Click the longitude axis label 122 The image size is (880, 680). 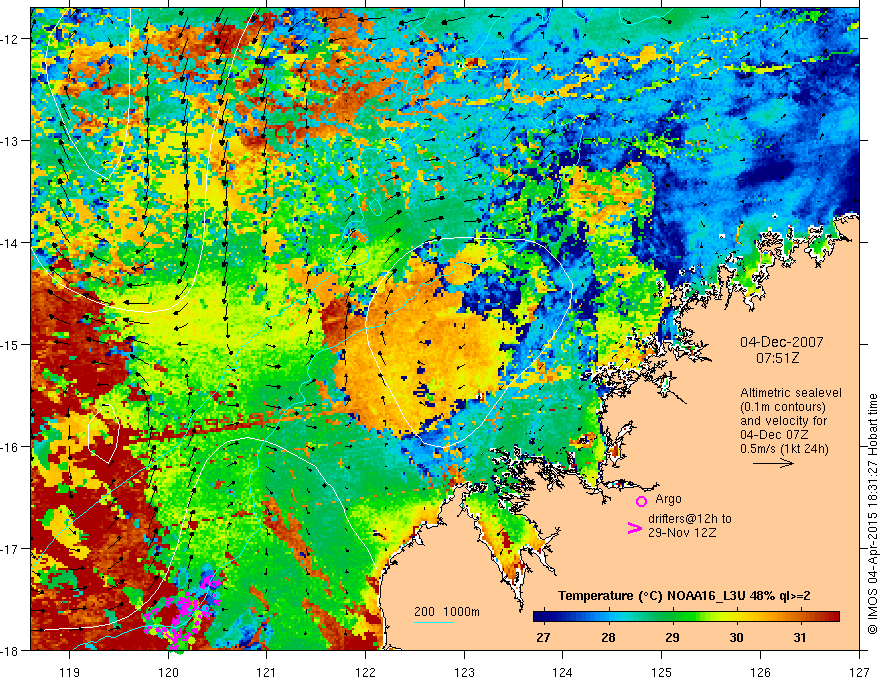click(365, 672)
